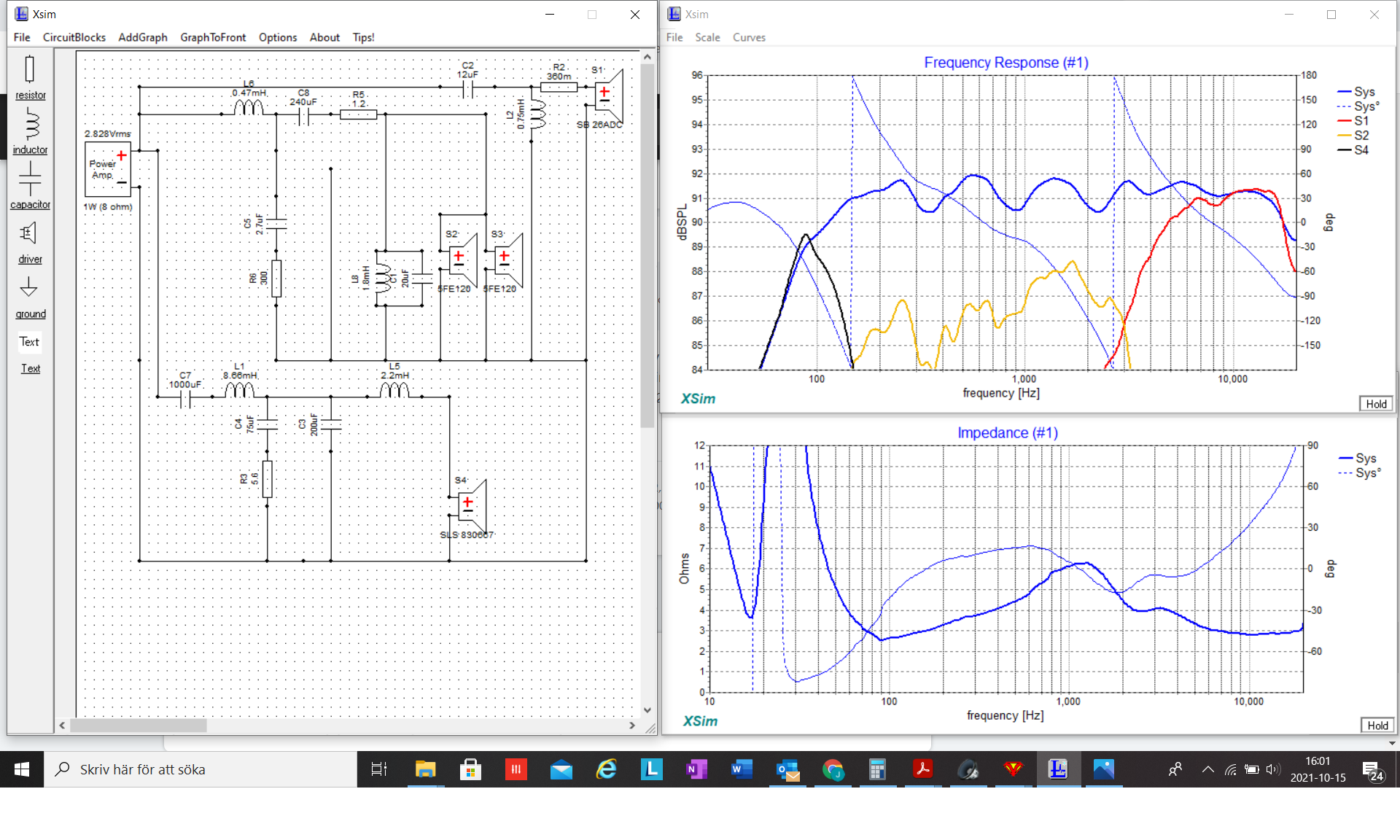1400x840 pixels.
Task: Open the CircuitBlocks menu
Action: point(74,37)
